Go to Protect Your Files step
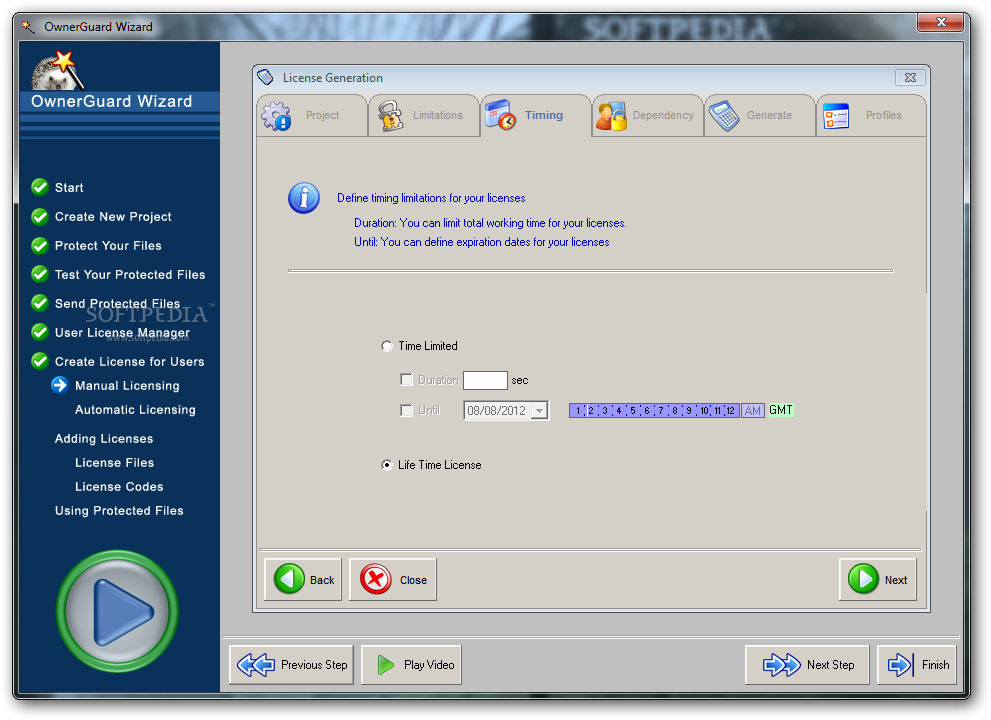The image size is (991, 720). (x=108, y=246)
